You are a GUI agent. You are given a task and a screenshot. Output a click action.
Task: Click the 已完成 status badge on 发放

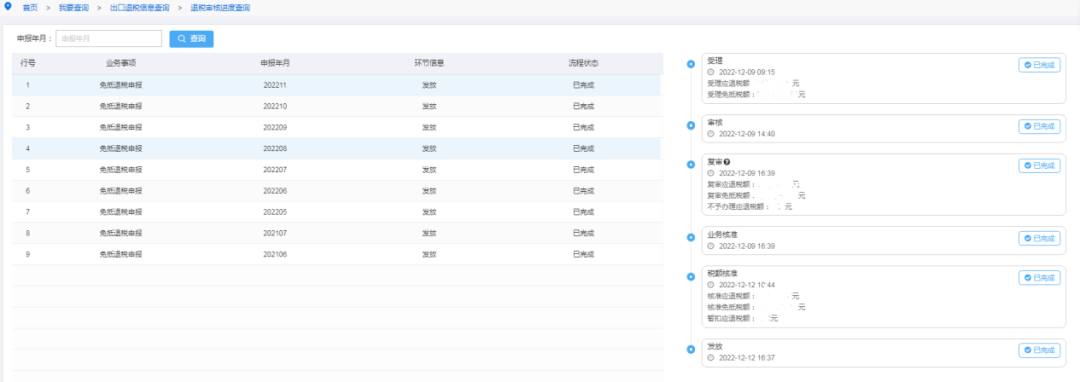(x=1039, y=350)
